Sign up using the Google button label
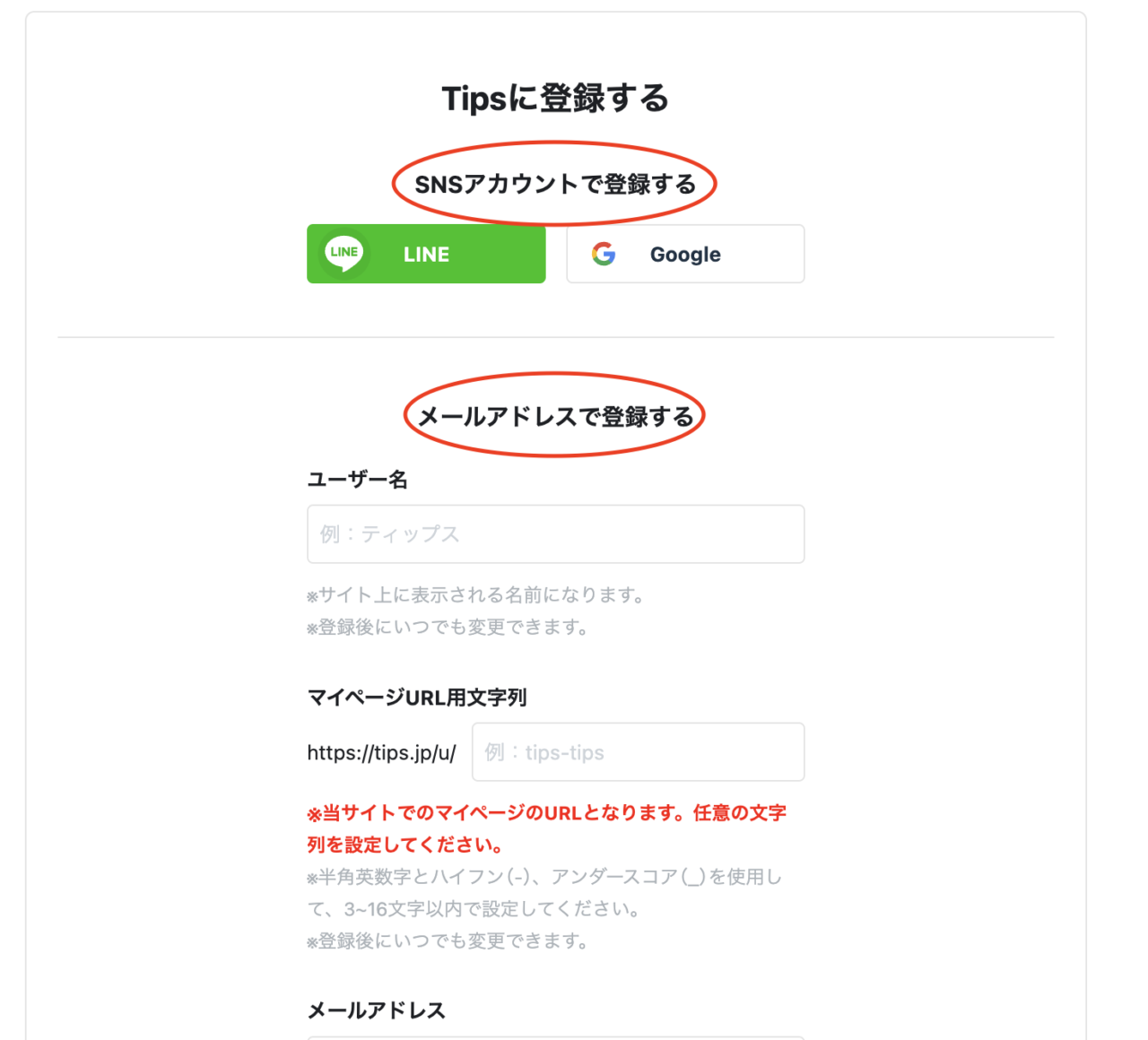The height and width of the screenshot is (1040, 1148). (685, 255)
